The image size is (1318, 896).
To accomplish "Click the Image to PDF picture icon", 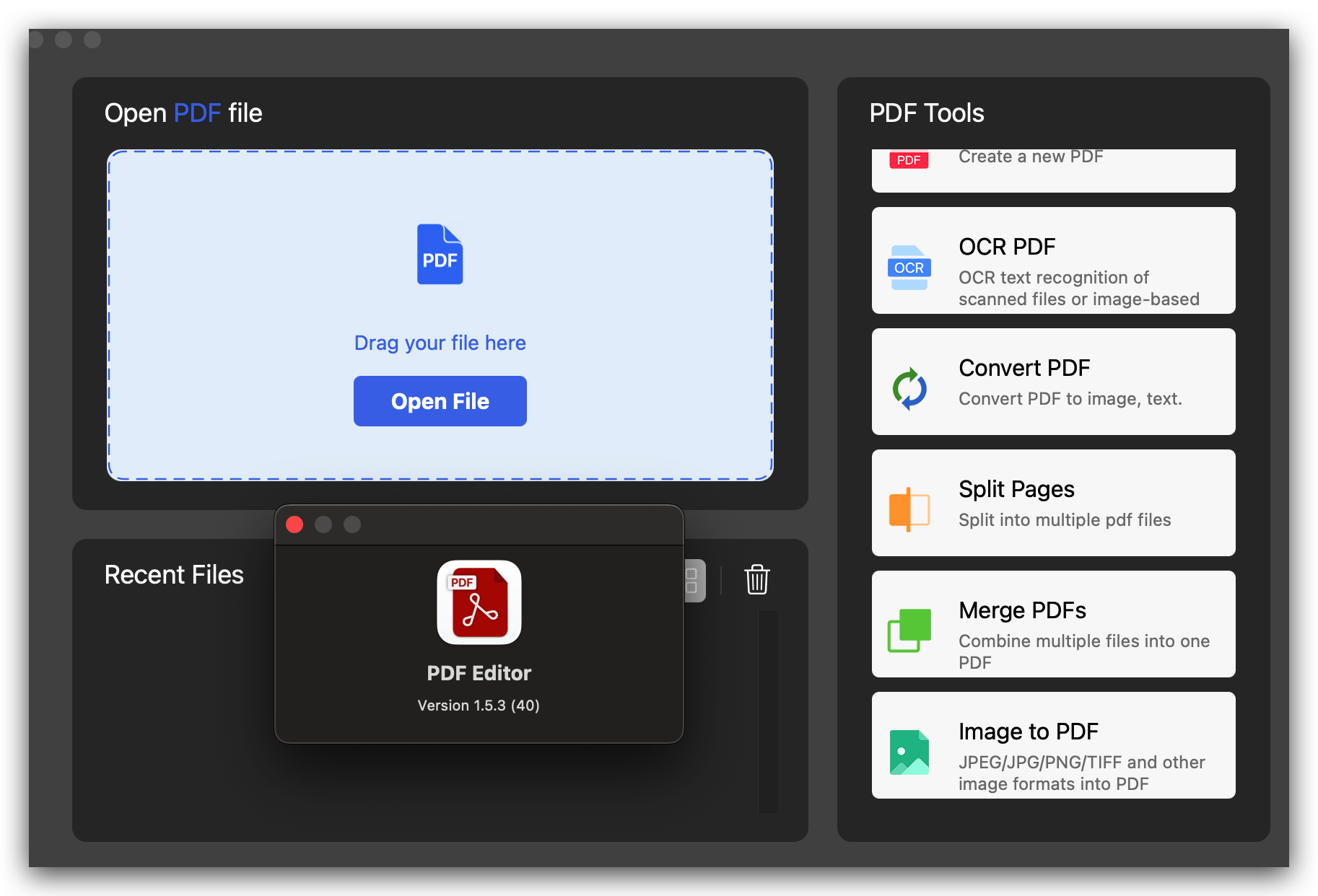I will pos(909,752).
